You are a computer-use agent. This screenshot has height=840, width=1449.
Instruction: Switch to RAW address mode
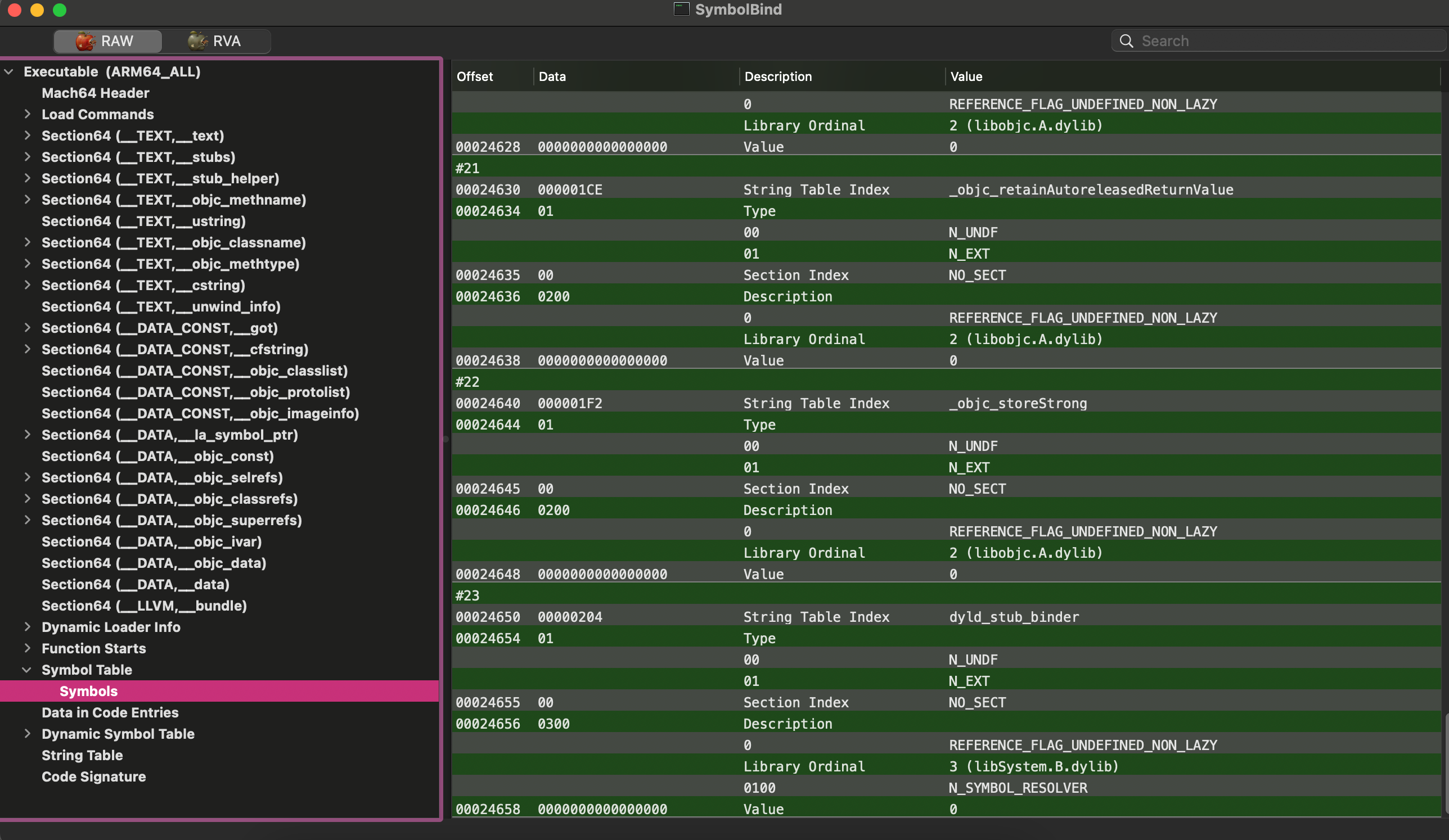[108, 41]
